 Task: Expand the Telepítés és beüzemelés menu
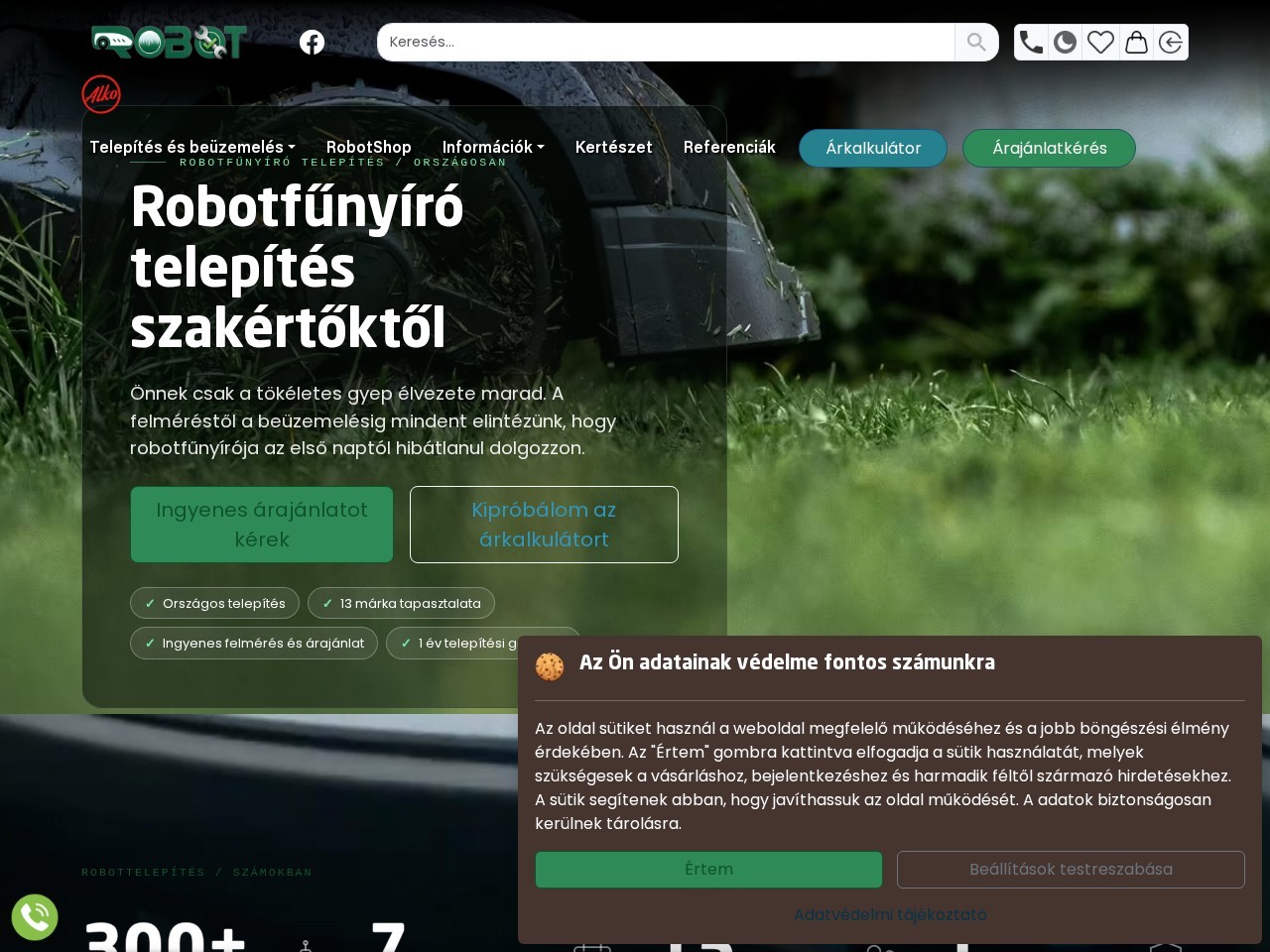click(192, 147)
